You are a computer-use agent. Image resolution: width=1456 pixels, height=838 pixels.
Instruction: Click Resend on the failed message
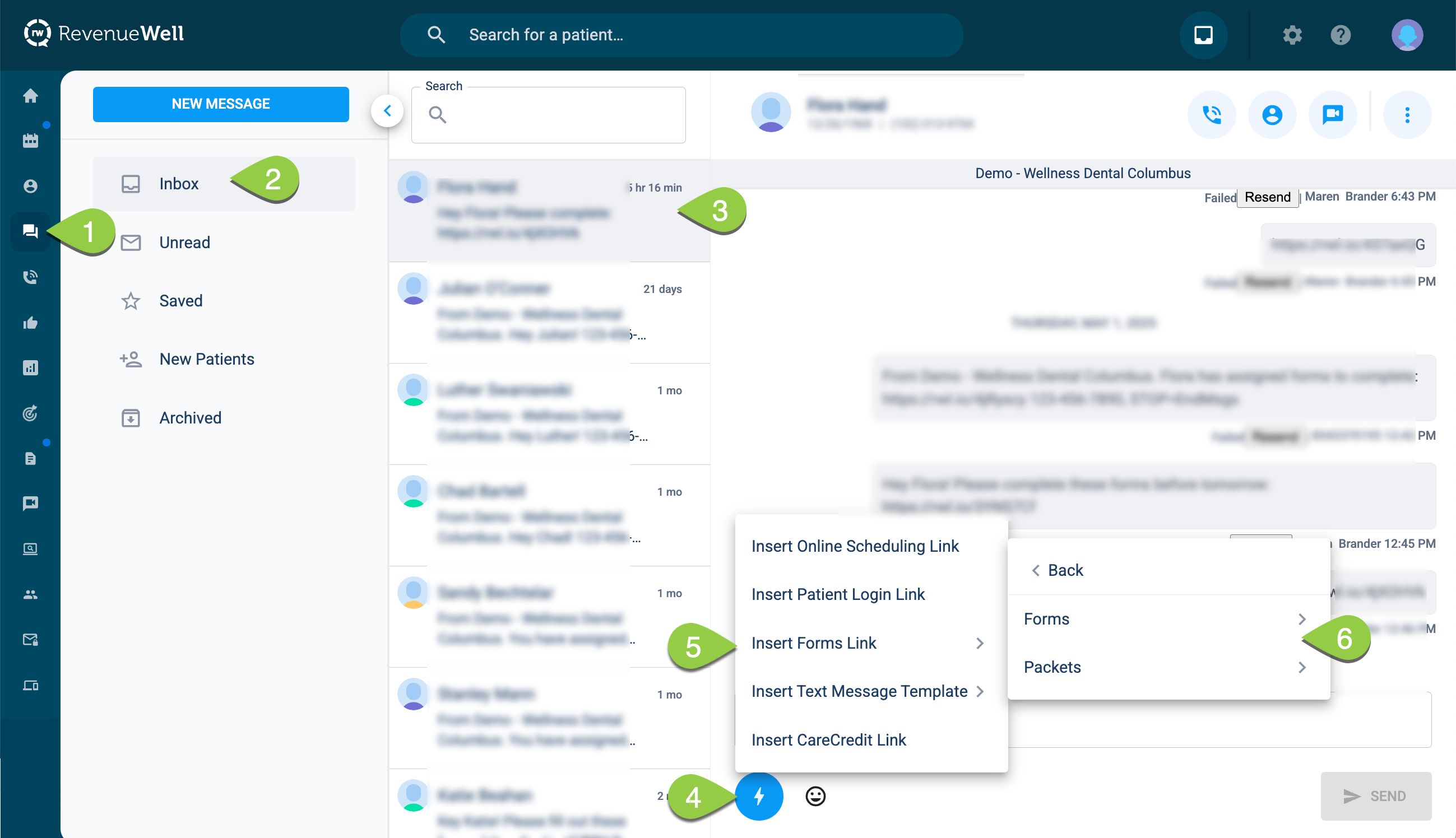(x=1267, y=197)
